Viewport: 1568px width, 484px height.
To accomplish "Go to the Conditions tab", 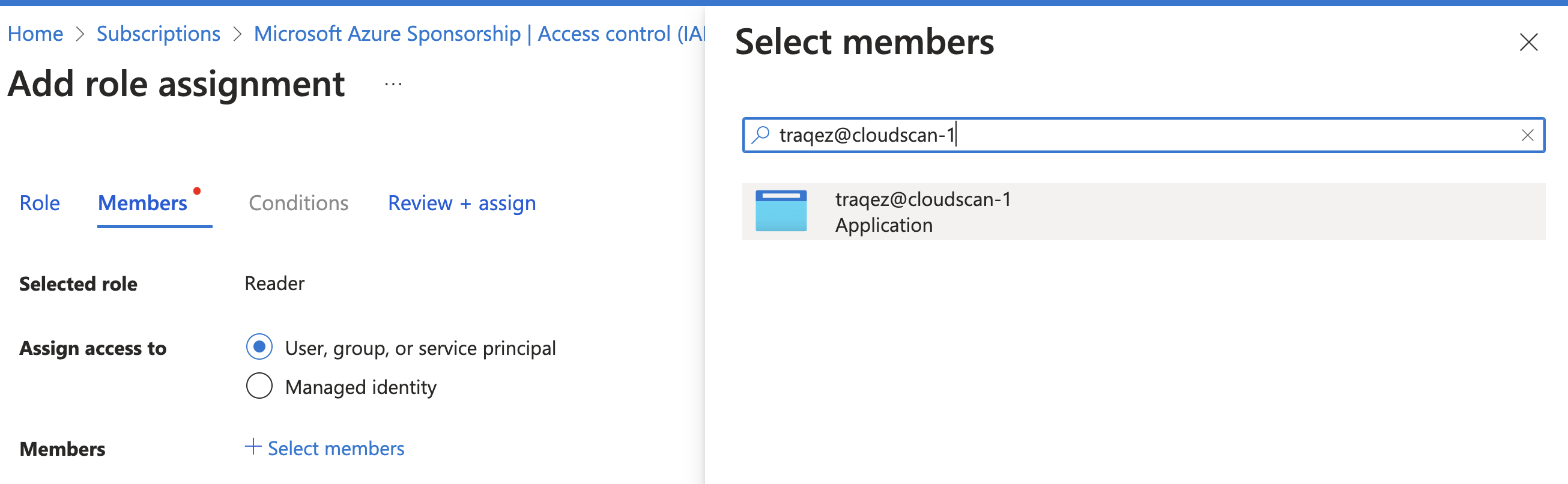I will (x=298, y=204).
